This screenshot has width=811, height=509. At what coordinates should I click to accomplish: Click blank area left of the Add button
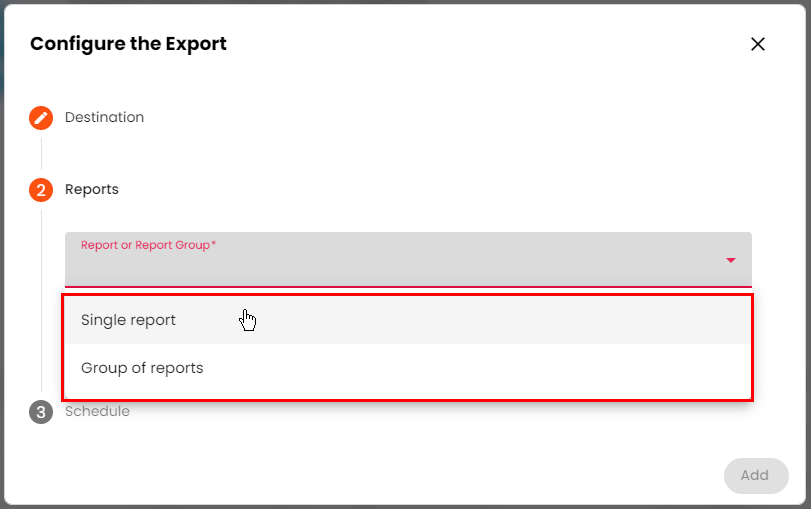tap(500, 475)
